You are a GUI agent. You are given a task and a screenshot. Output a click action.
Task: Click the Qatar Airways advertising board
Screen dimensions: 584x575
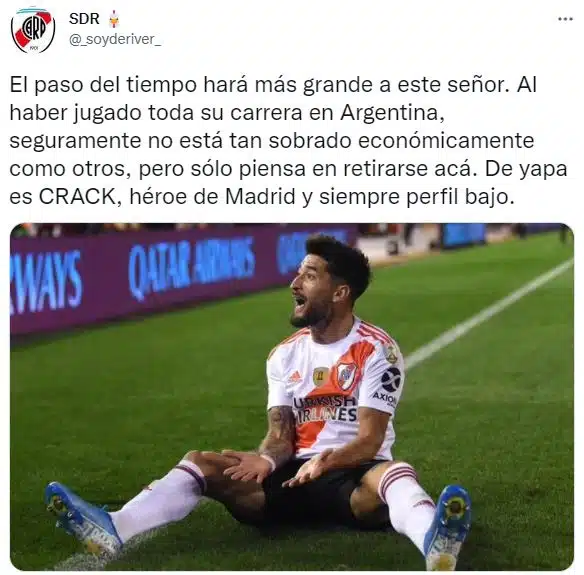[x=191, y=266]
